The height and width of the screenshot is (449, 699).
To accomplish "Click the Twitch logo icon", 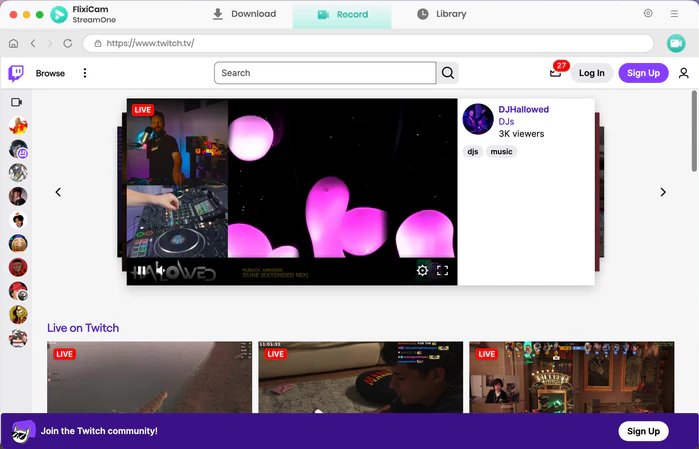I will tap(16, 73).
